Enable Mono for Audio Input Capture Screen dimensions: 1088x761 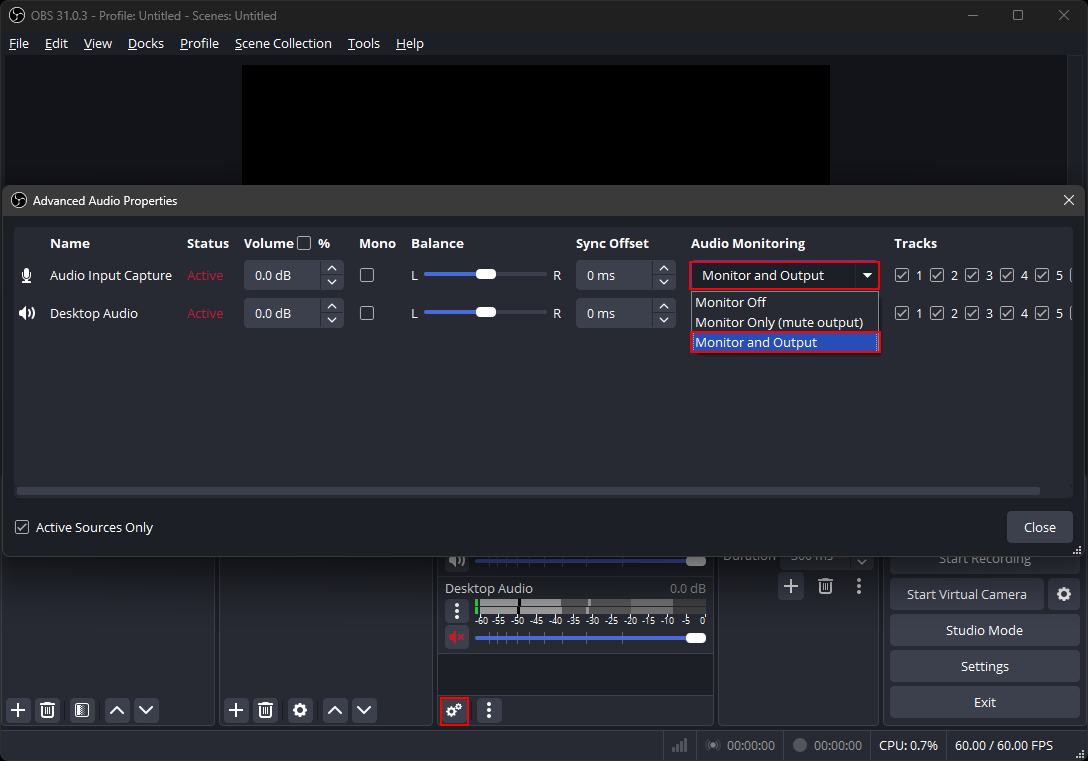[x=367, y=275]
